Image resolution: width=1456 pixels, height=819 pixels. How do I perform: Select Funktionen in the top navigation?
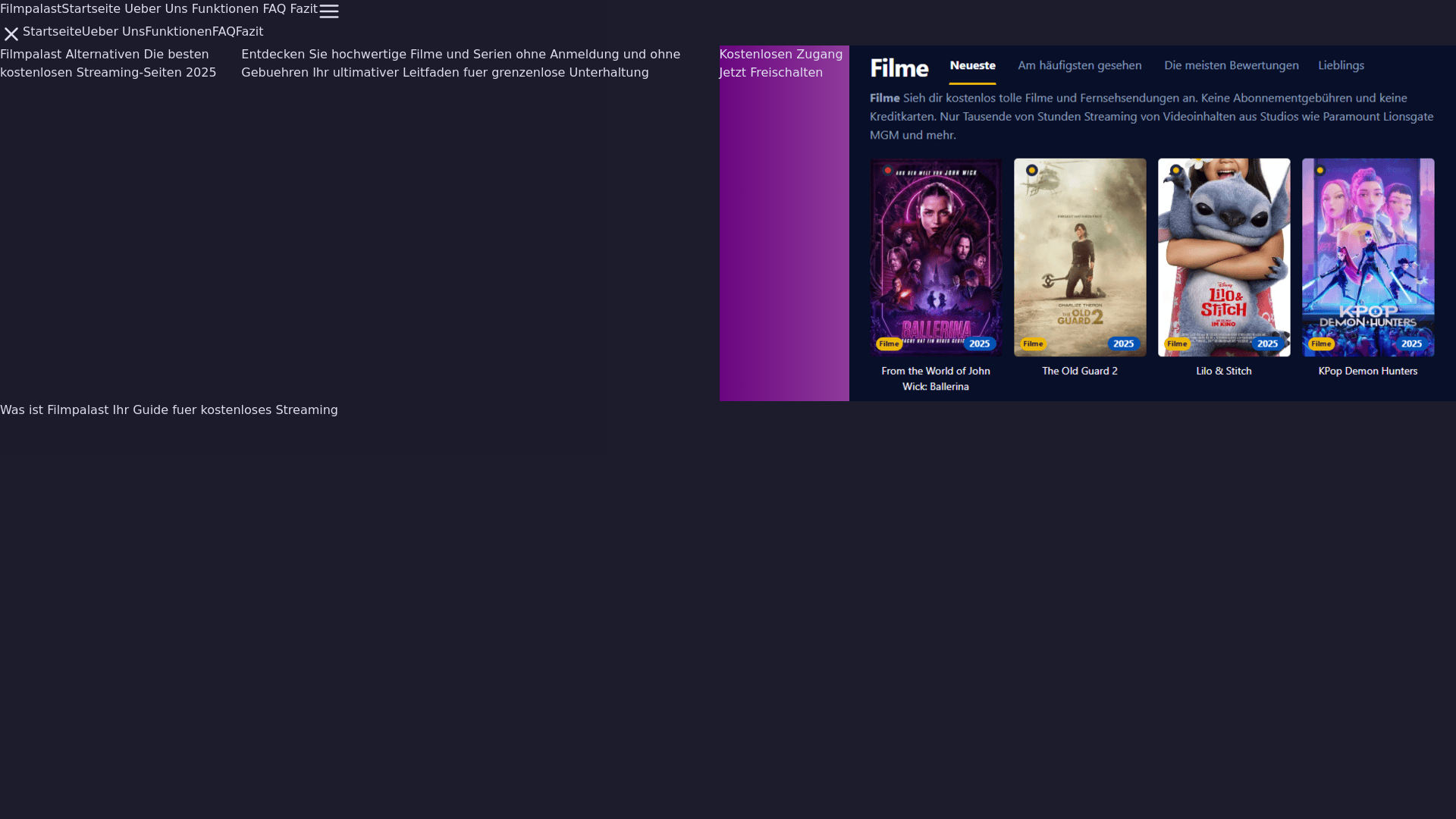225,9
